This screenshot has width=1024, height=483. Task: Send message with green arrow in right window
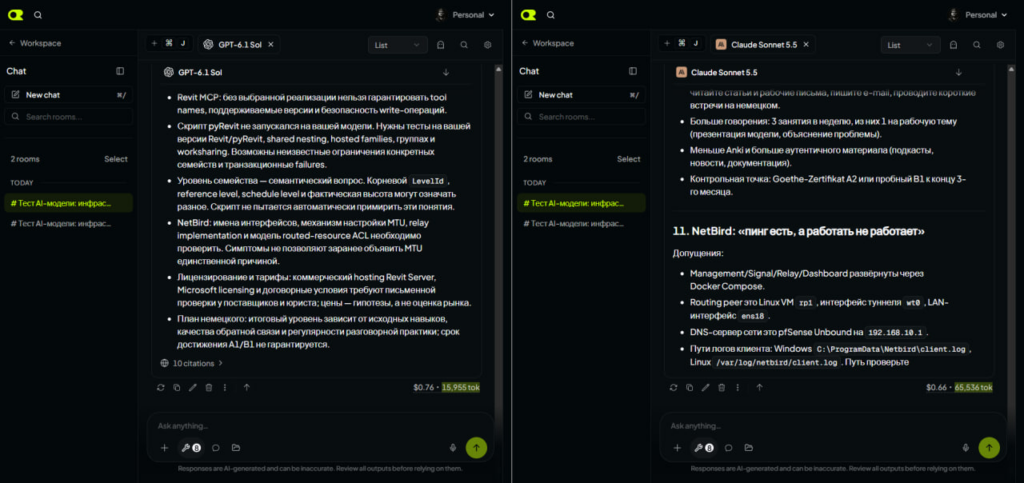pos(989,448)
